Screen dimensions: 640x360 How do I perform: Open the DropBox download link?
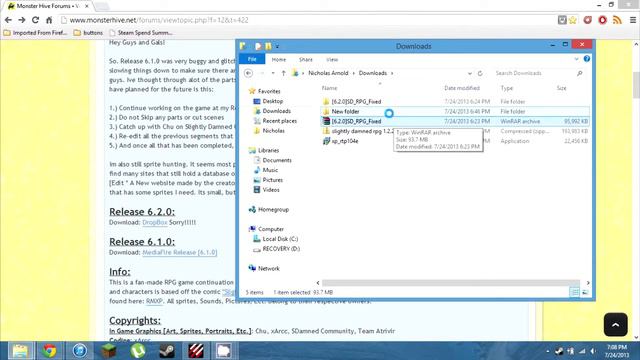tap(155, 222)
